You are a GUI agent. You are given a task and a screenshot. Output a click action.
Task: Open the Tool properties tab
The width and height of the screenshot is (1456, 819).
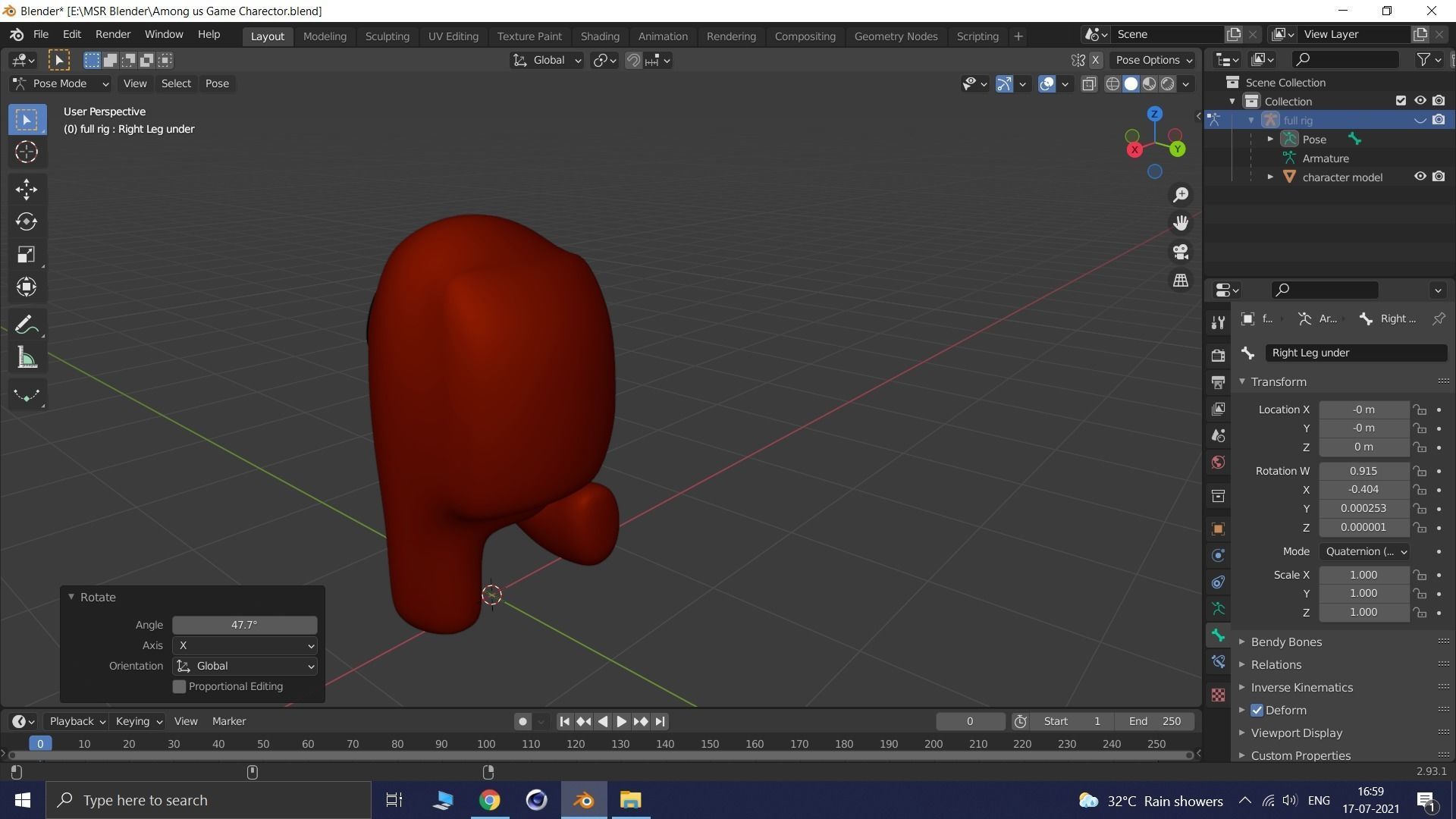click(x=1218, y=322)
